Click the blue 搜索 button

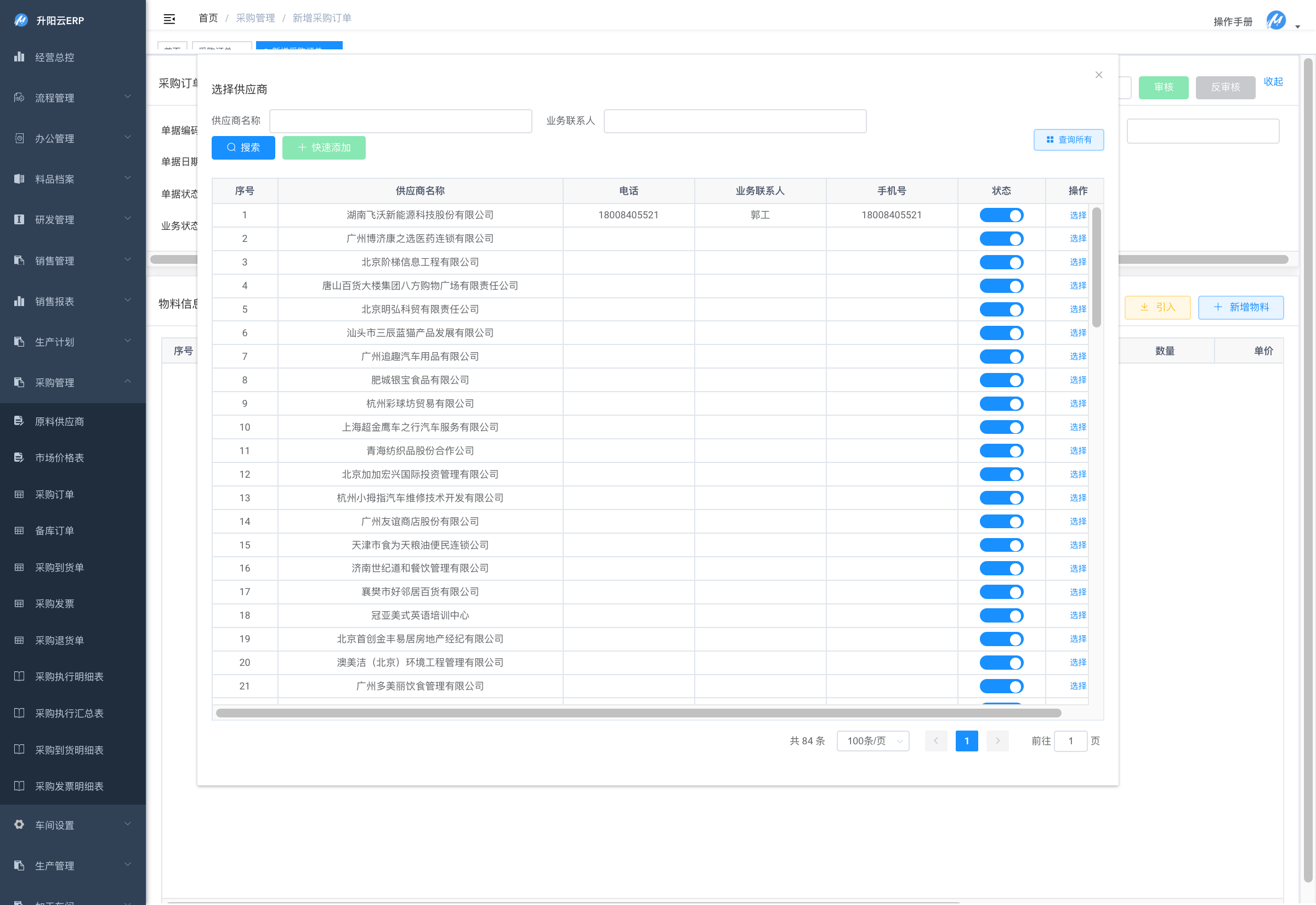tap(243, 148)
